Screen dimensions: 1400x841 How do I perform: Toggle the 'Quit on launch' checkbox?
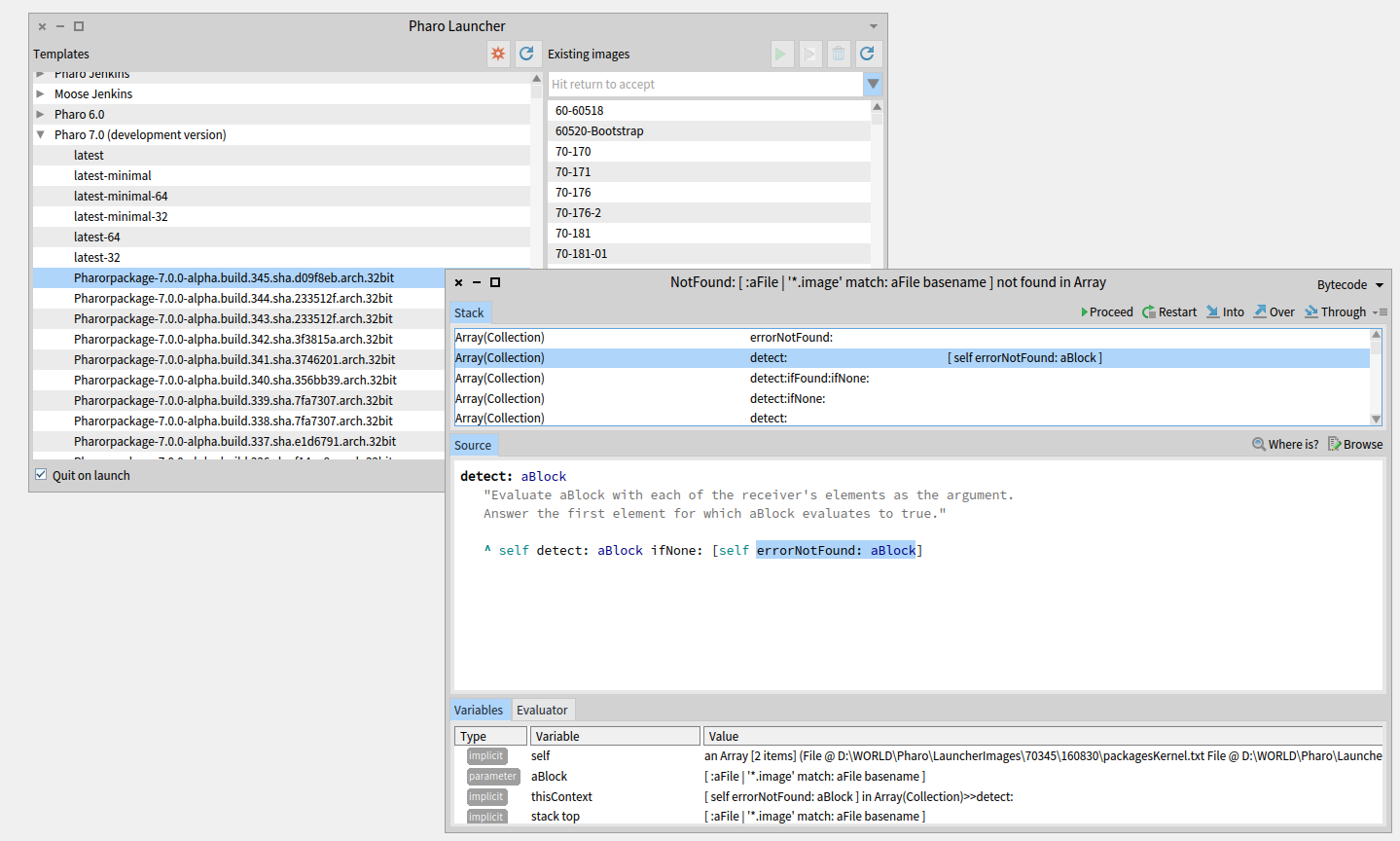(40, 474)
